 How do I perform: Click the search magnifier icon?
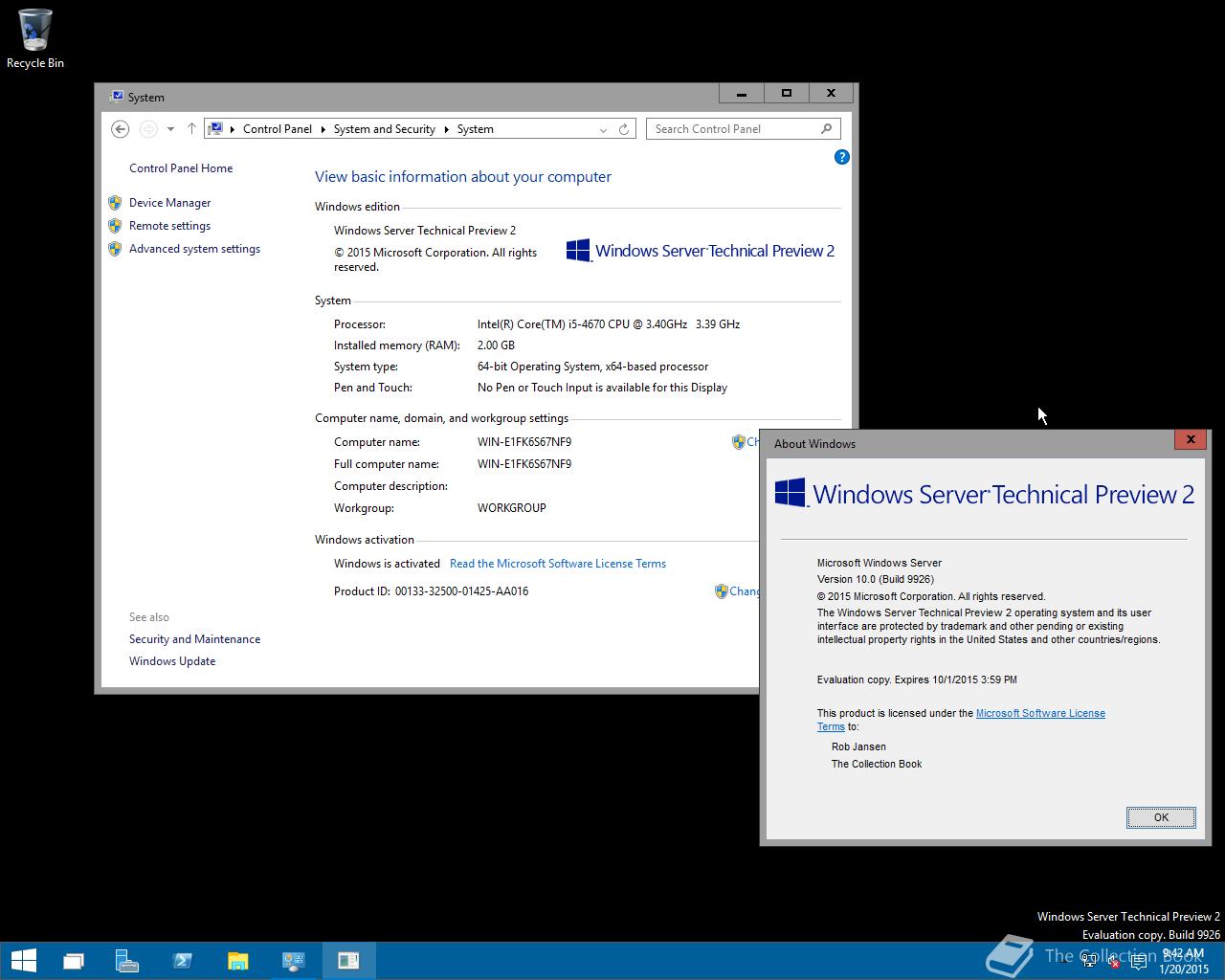tap(827, 128)
